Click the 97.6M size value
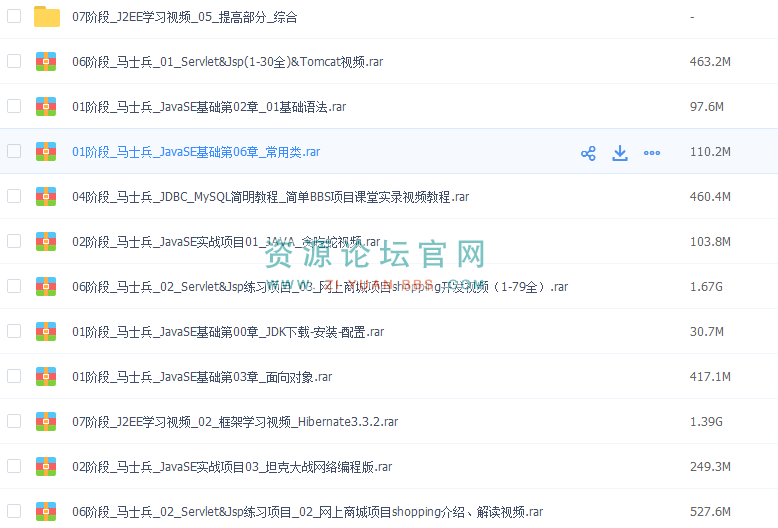The image size is (778, 528). pos(707,107)
